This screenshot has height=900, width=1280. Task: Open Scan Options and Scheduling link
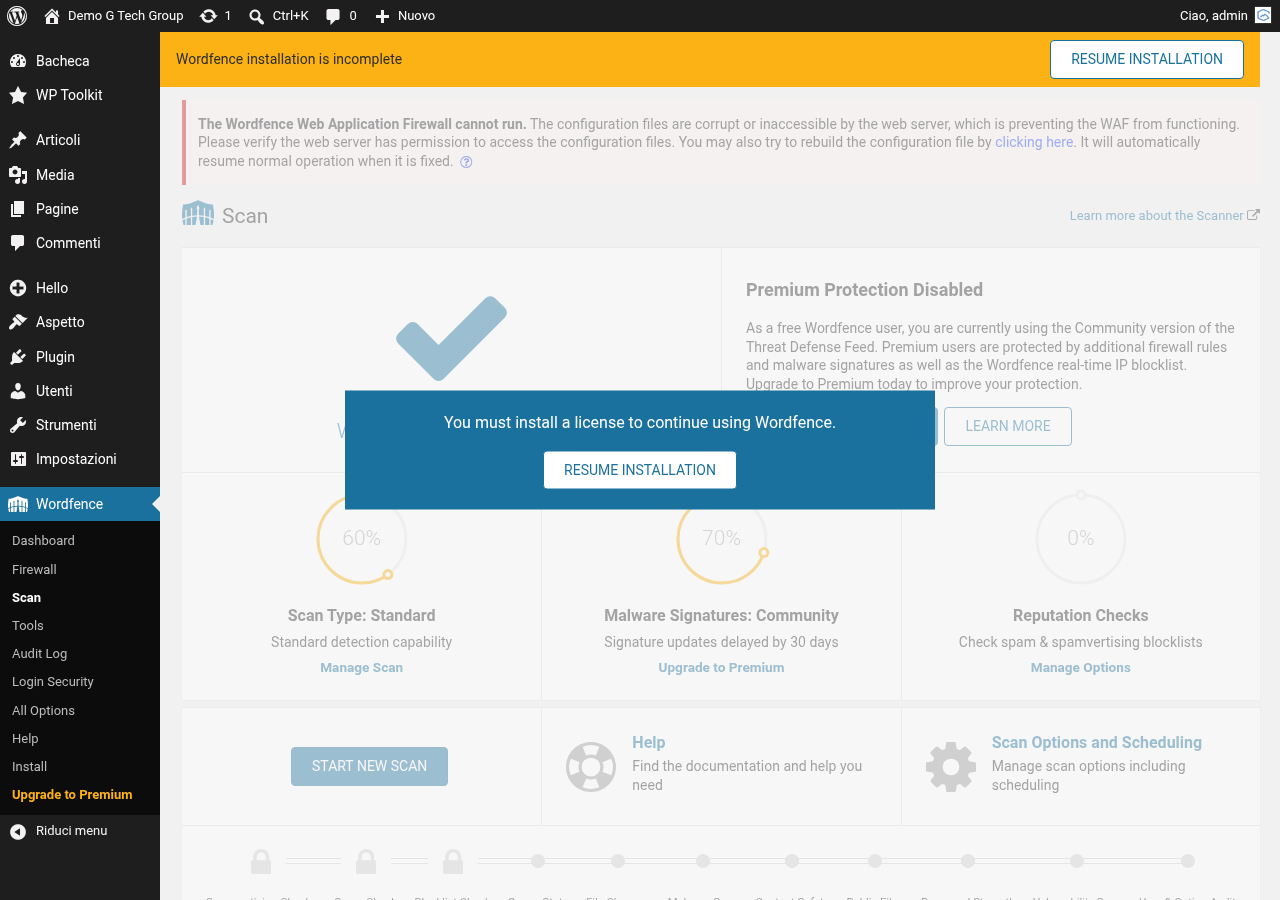pos(1097,742)
